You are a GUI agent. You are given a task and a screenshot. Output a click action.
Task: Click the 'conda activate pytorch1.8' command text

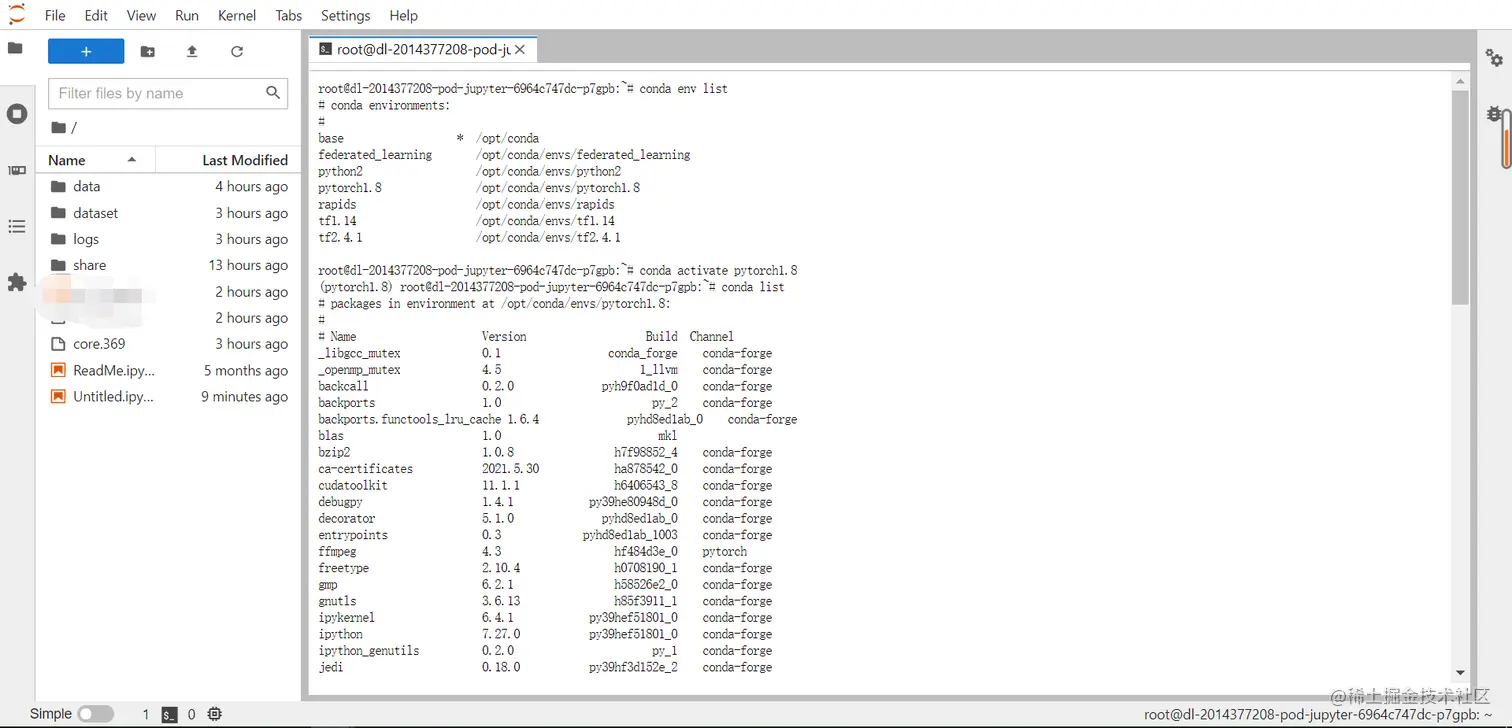(718, 271)
